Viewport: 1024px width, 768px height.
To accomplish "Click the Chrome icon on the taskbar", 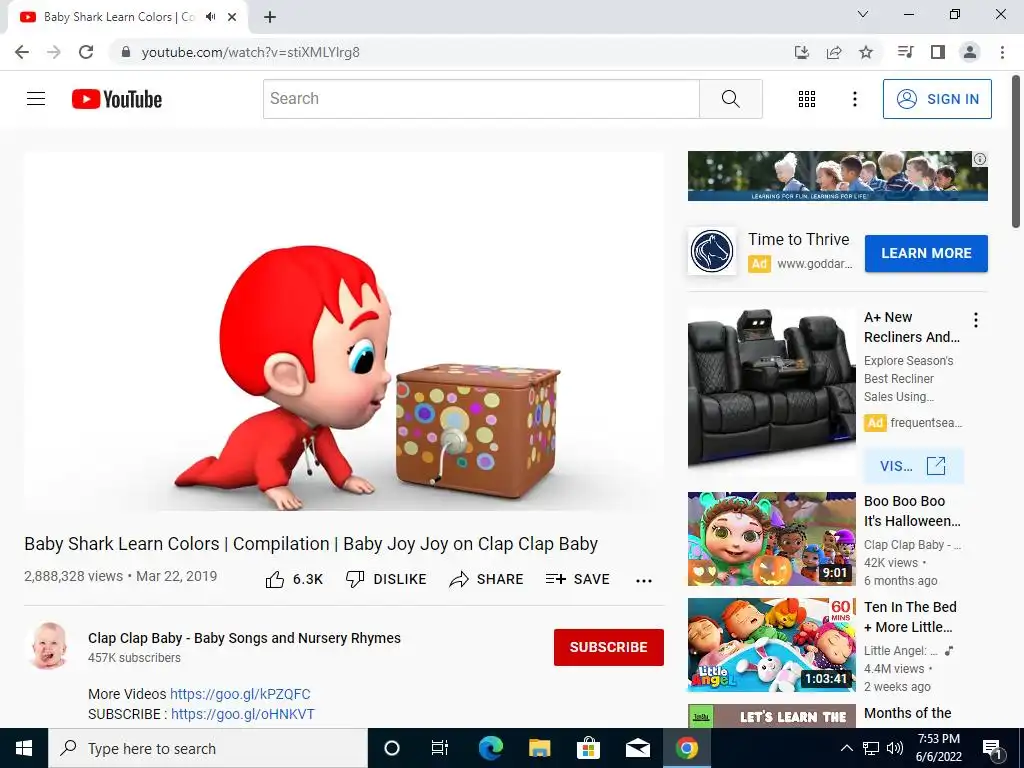I will tap(686, 748).
